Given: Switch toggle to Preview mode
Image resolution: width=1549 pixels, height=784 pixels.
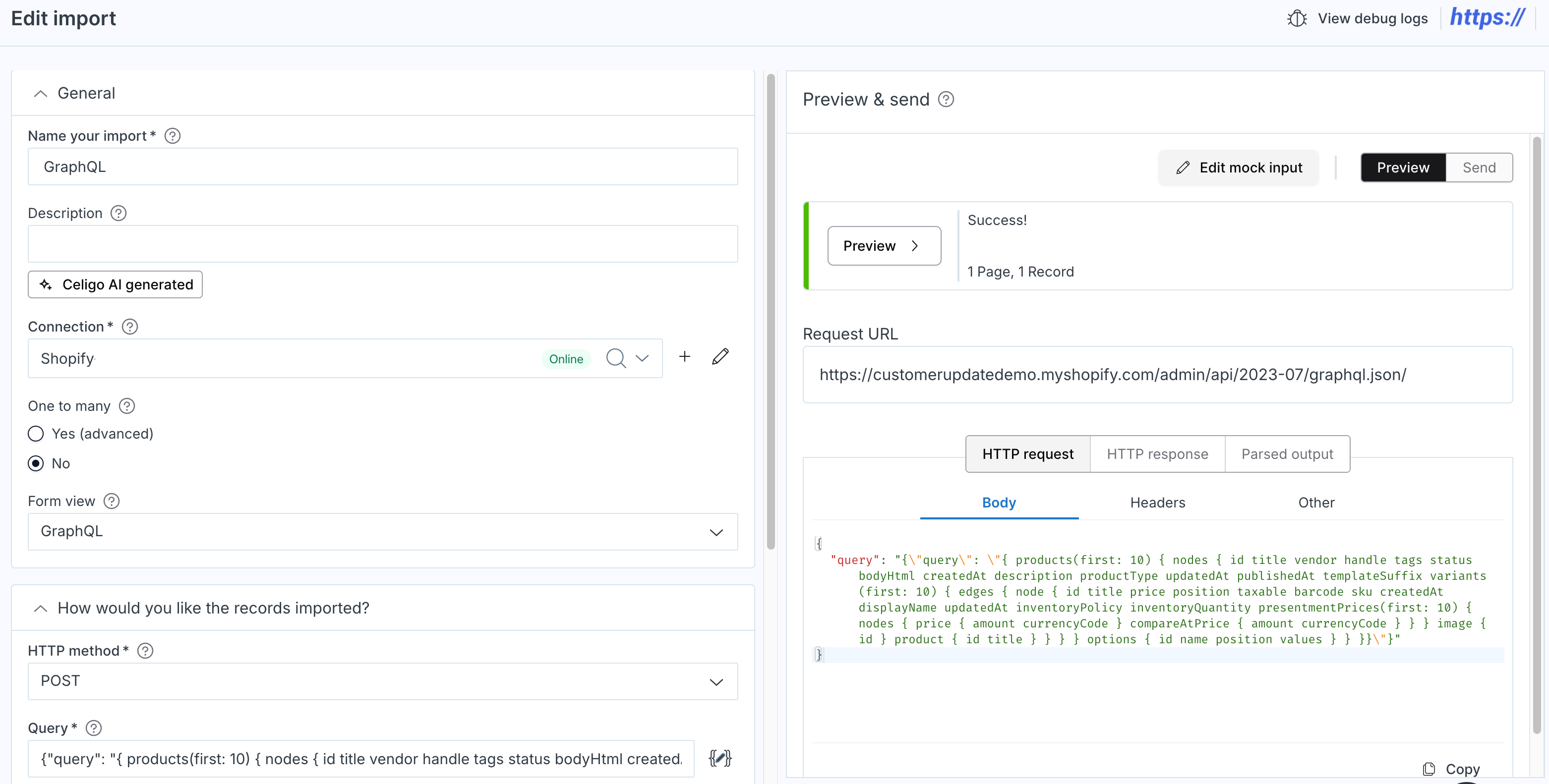Looking at the screenshot, I should tap(1403, 168).
